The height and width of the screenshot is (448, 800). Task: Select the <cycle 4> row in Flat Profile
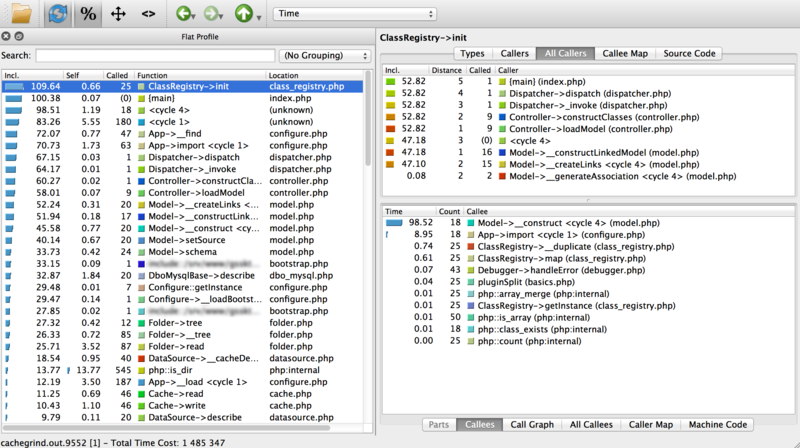pyautogui.click(x=183, y=110)
